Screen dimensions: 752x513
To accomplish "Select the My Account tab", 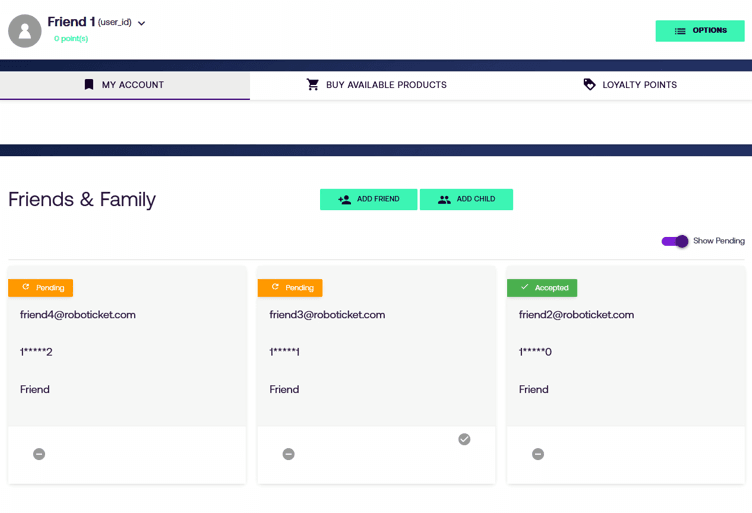I will pyautogui.click(x=124, y=85).
